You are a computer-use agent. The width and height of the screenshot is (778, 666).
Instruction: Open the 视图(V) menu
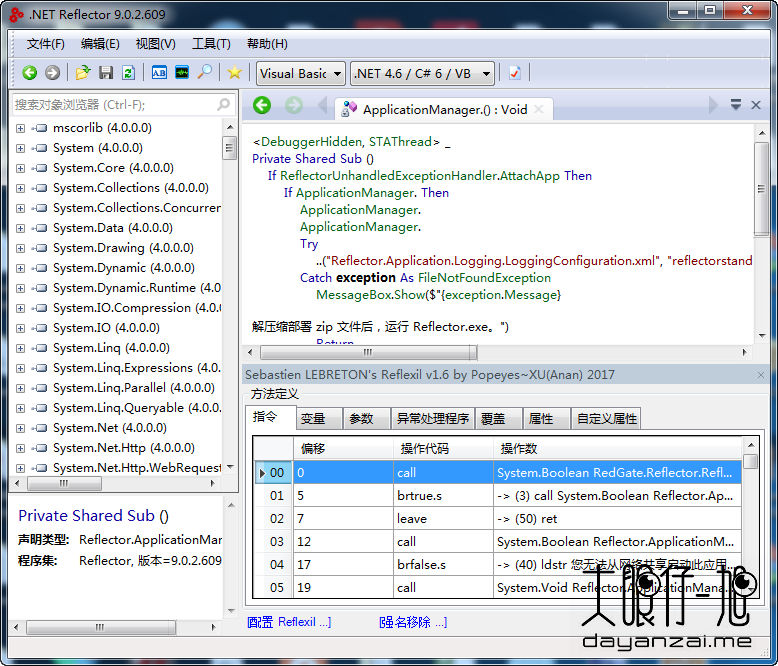155,44
